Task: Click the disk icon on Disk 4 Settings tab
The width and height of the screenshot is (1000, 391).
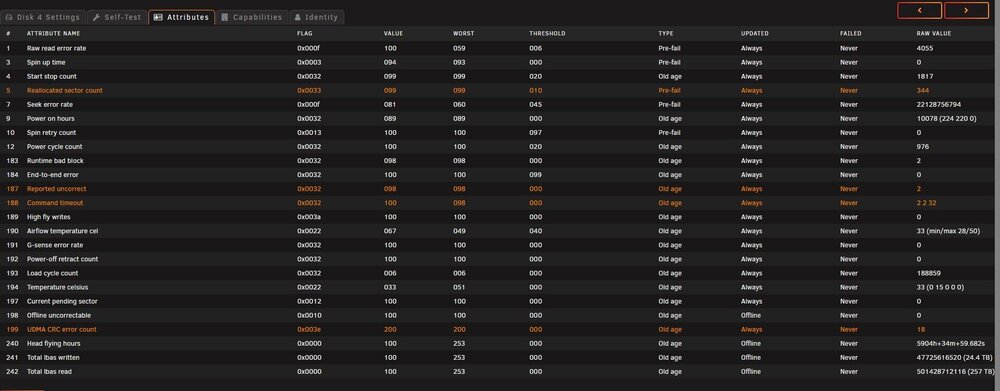Action: [10, 17]
